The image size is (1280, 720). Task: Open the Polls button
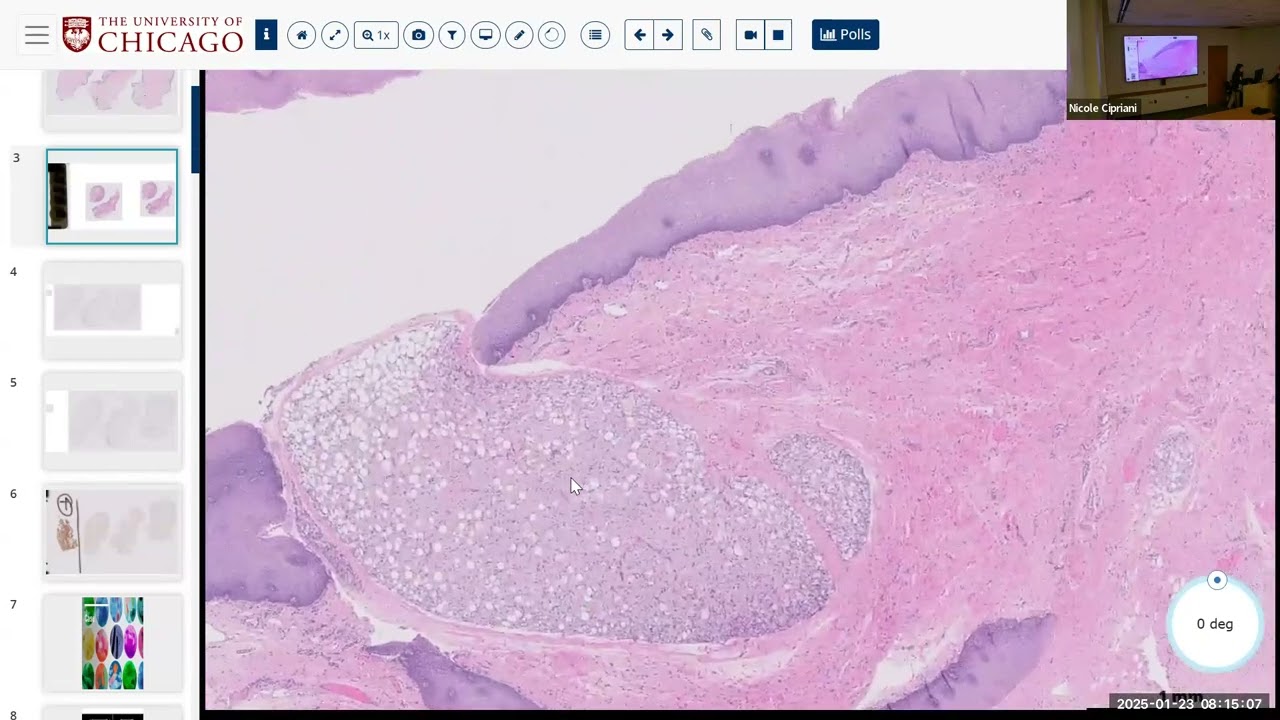click(x=845, y=35)
